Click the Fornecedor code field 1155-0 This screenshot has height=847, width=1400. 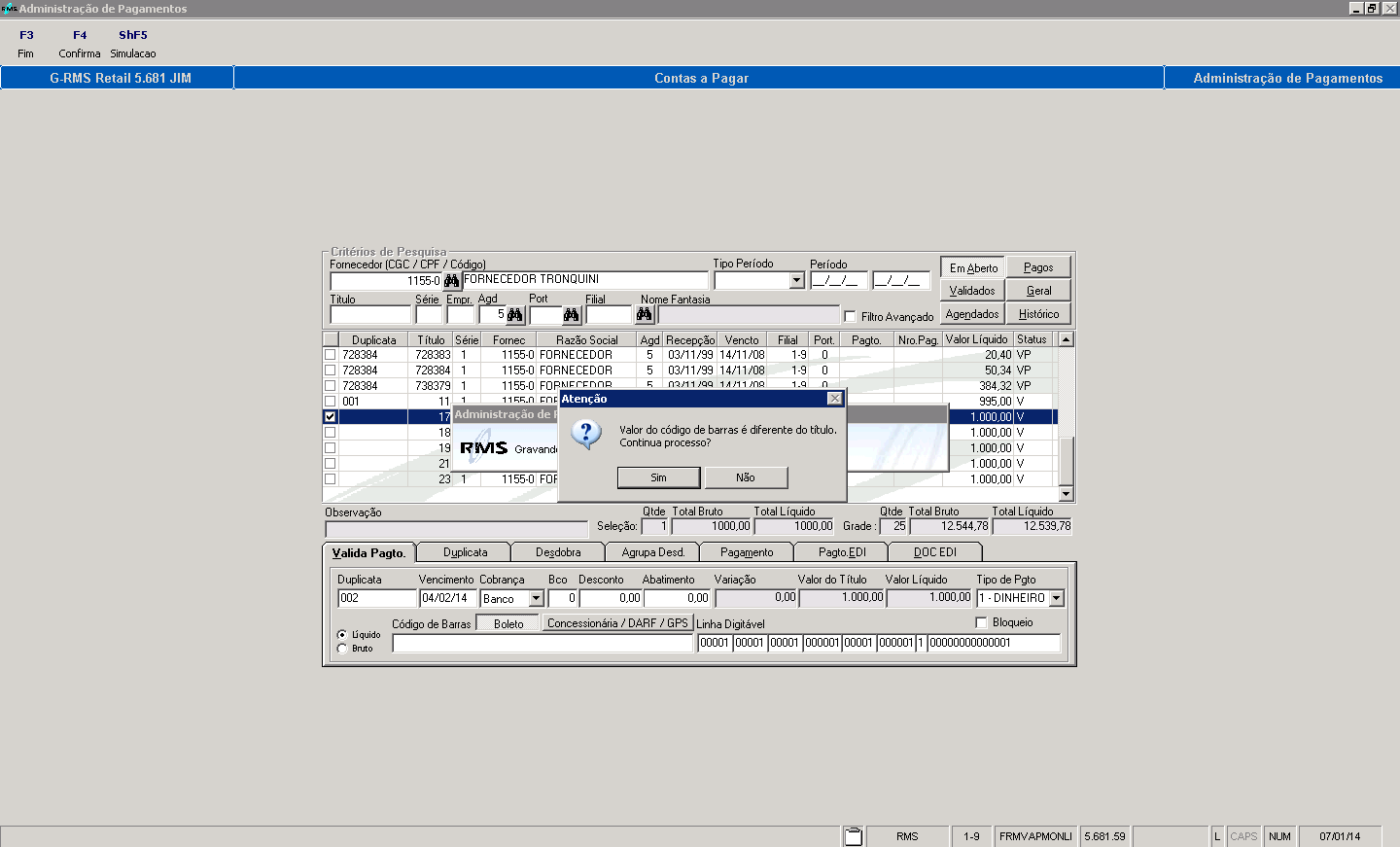[386, 281]
